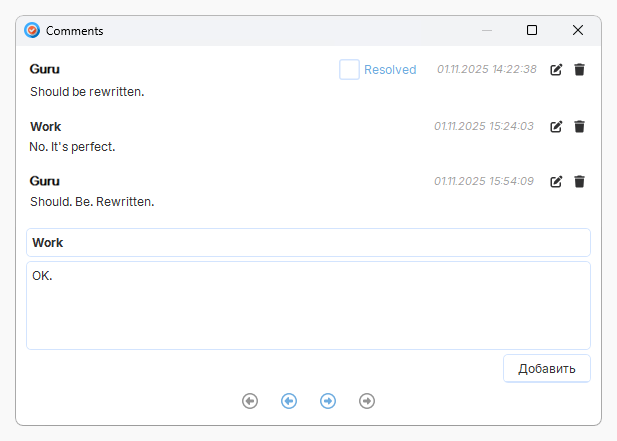Viewport: 617px width, 441px height.
Task: Edit the comment "Should. Be. Rewritten."
Action: pos(557,182)
